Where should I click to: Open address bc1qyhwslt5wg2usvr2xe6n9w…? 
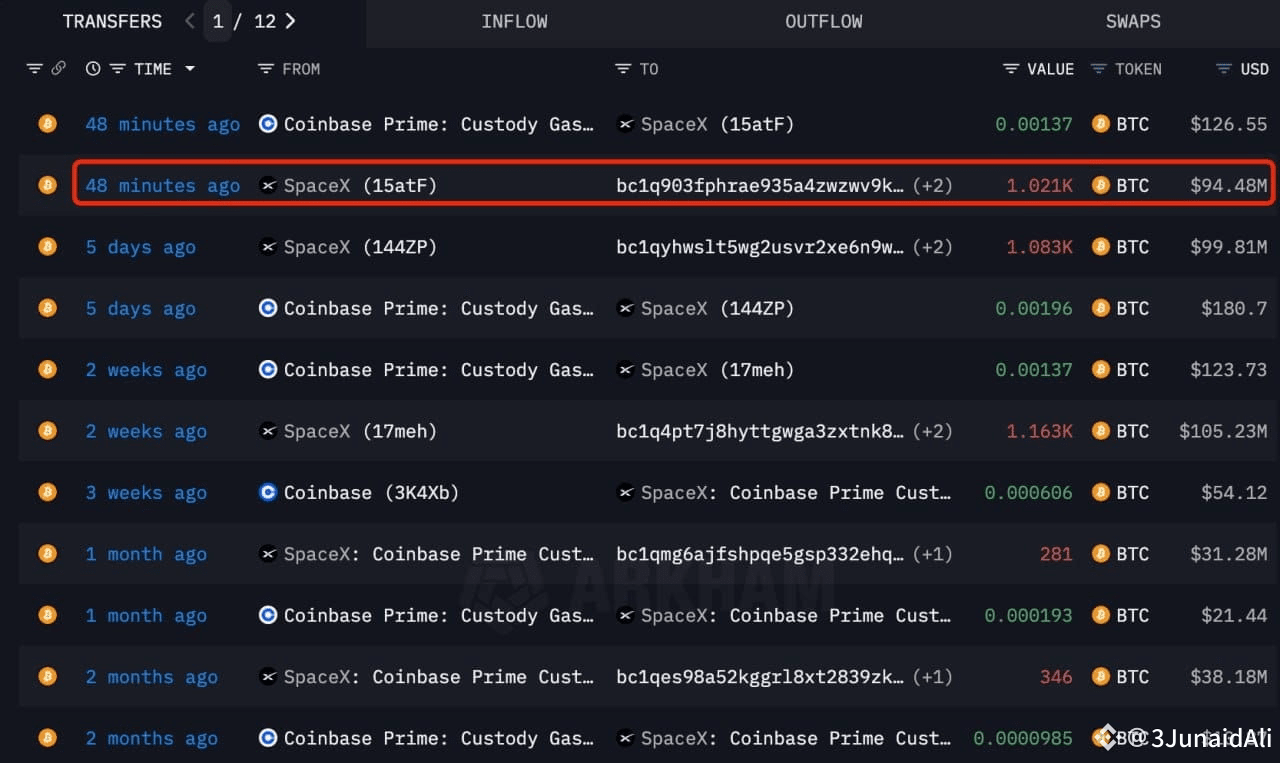coord(760,247)
